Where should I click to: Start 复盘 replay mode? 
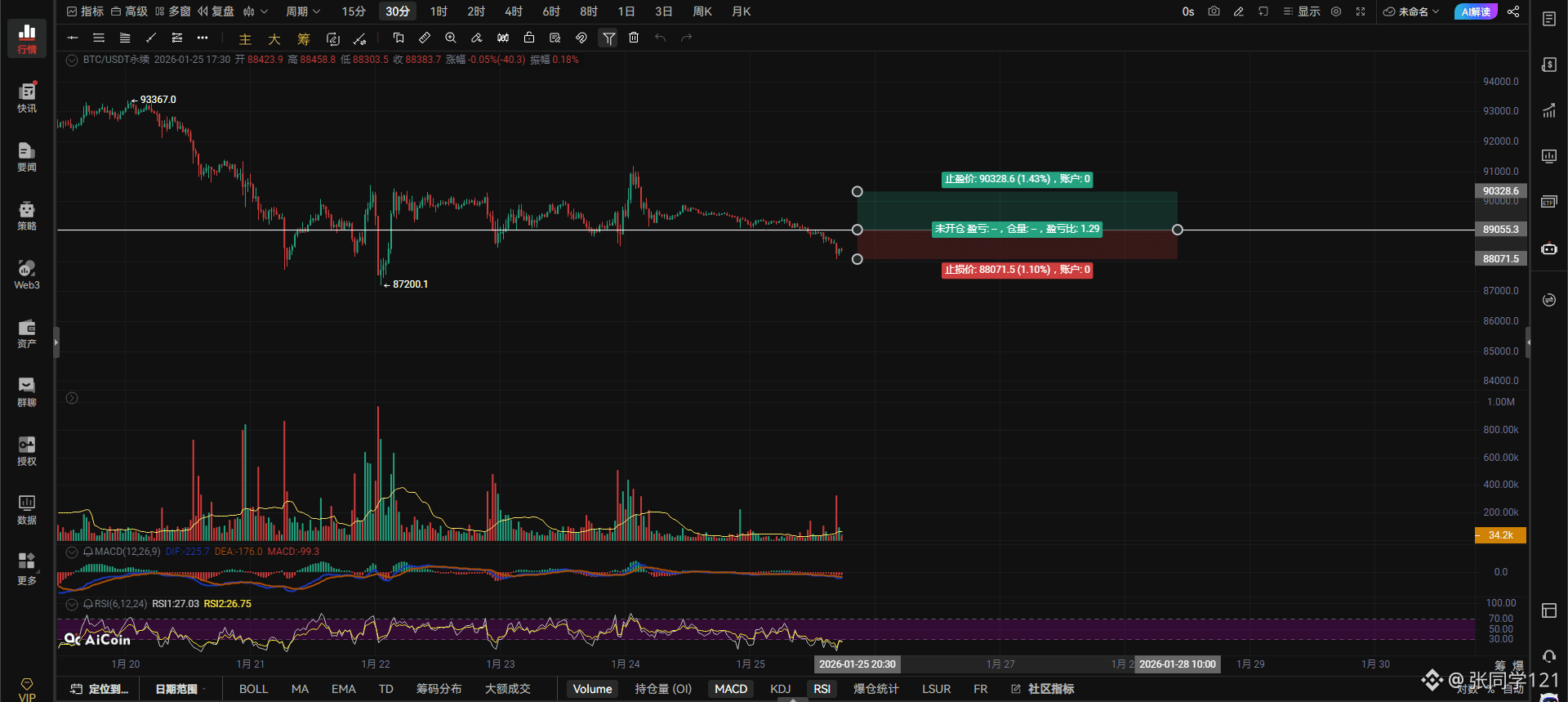(x=216, y=11)
